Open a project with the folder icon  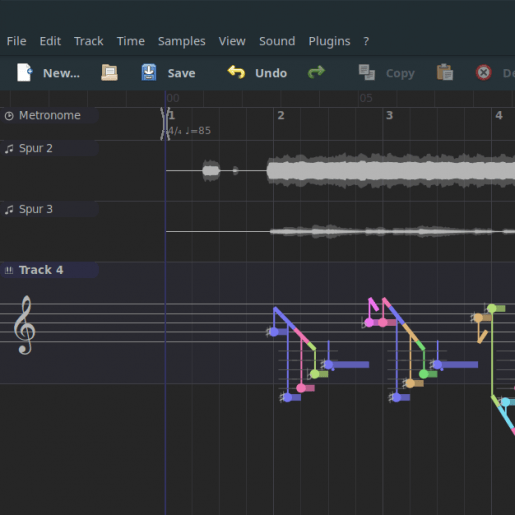[109, 72]
